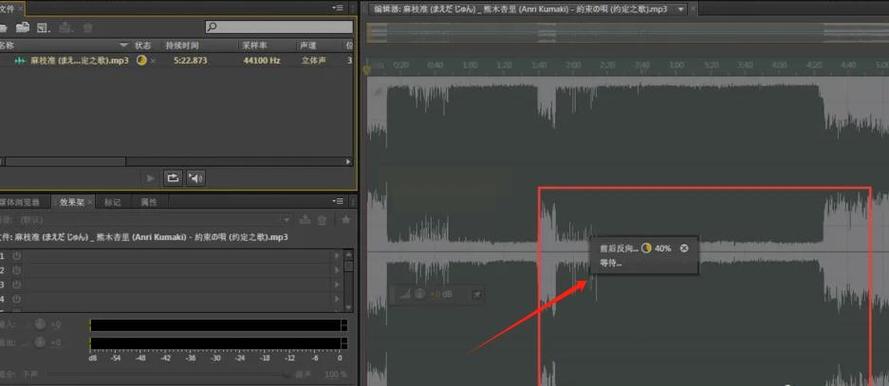Screen dimensions: 889x386
Task: Toggle power for effect slot 1
Action: tap(17, 256)
